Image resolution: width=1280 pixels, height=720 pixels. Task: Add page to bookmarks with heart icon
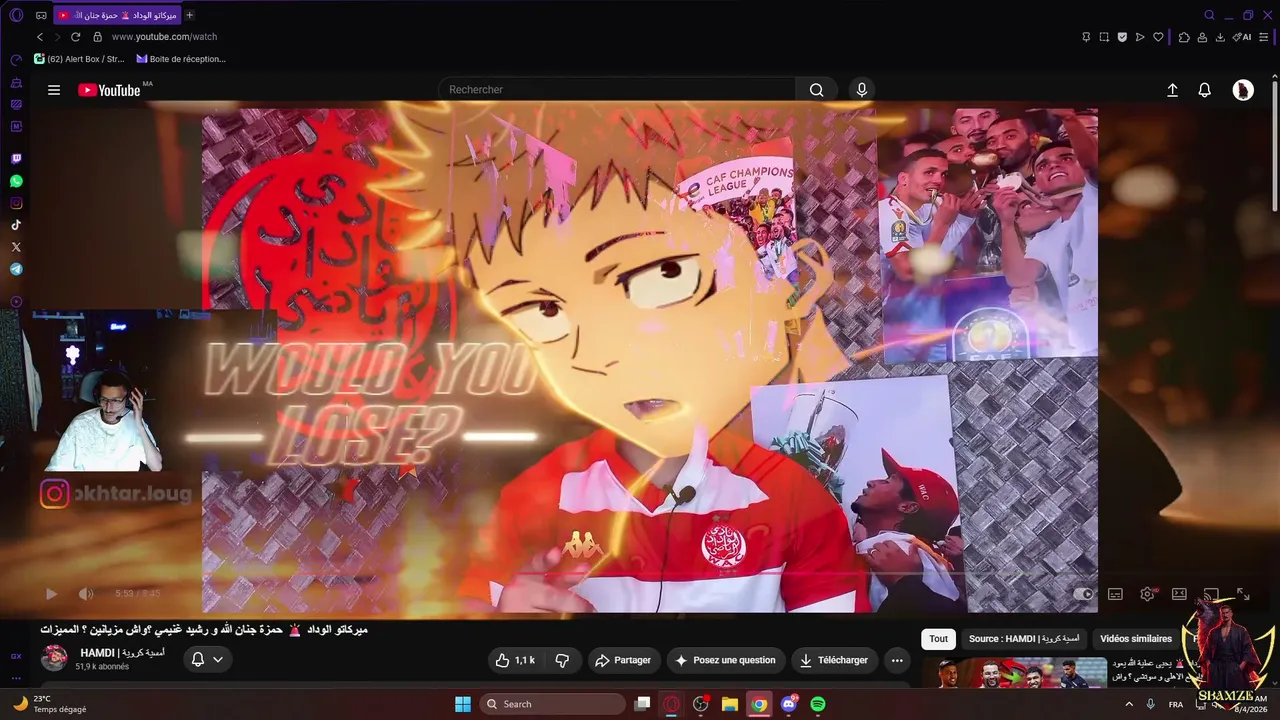[x=1158, y=37]
